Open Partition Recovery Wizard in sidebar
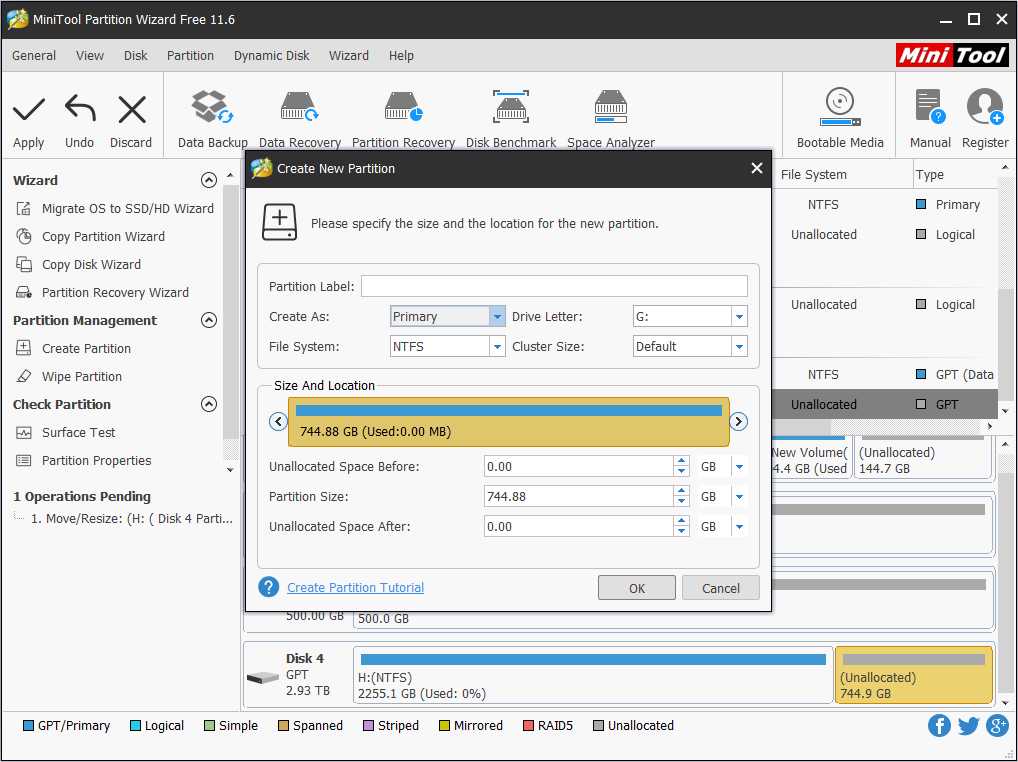This screenshot has width=1018, height=762. point(102,292)
